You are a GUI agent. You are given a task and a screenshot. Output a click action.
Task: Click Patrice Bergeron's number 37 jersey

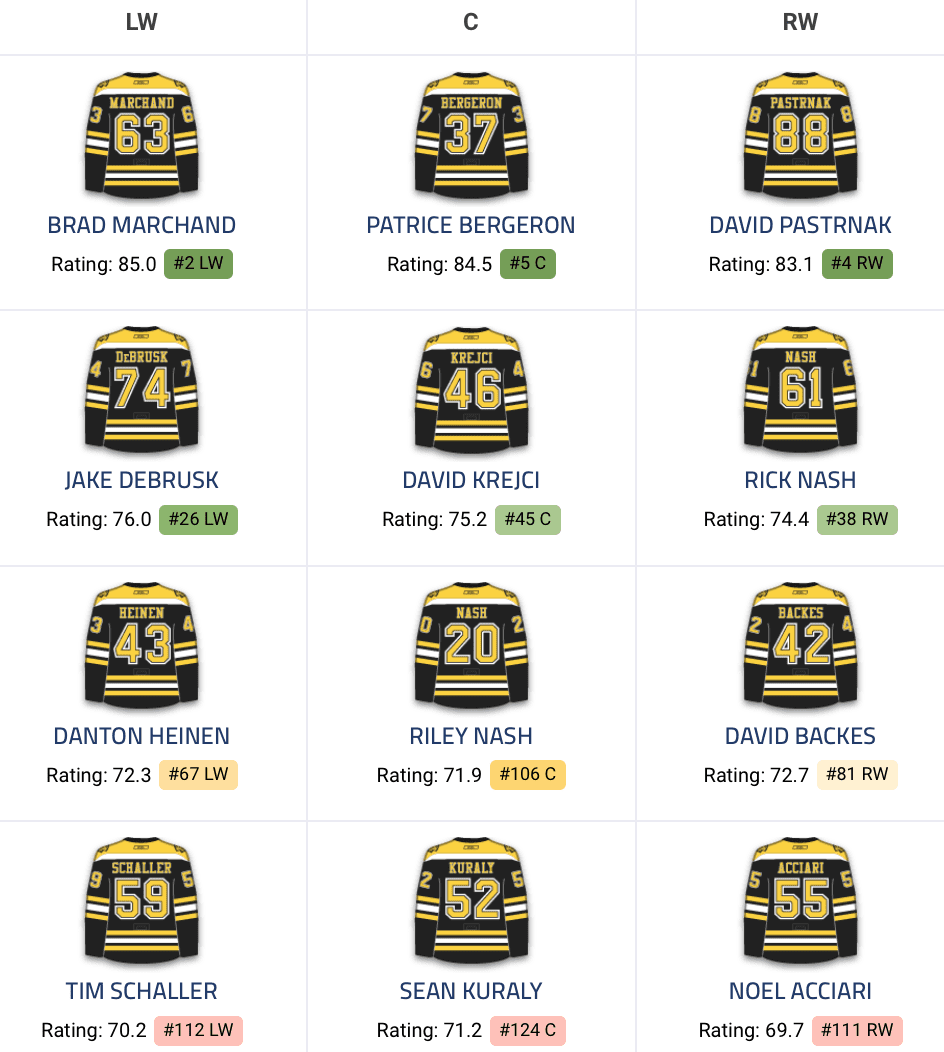471,135
